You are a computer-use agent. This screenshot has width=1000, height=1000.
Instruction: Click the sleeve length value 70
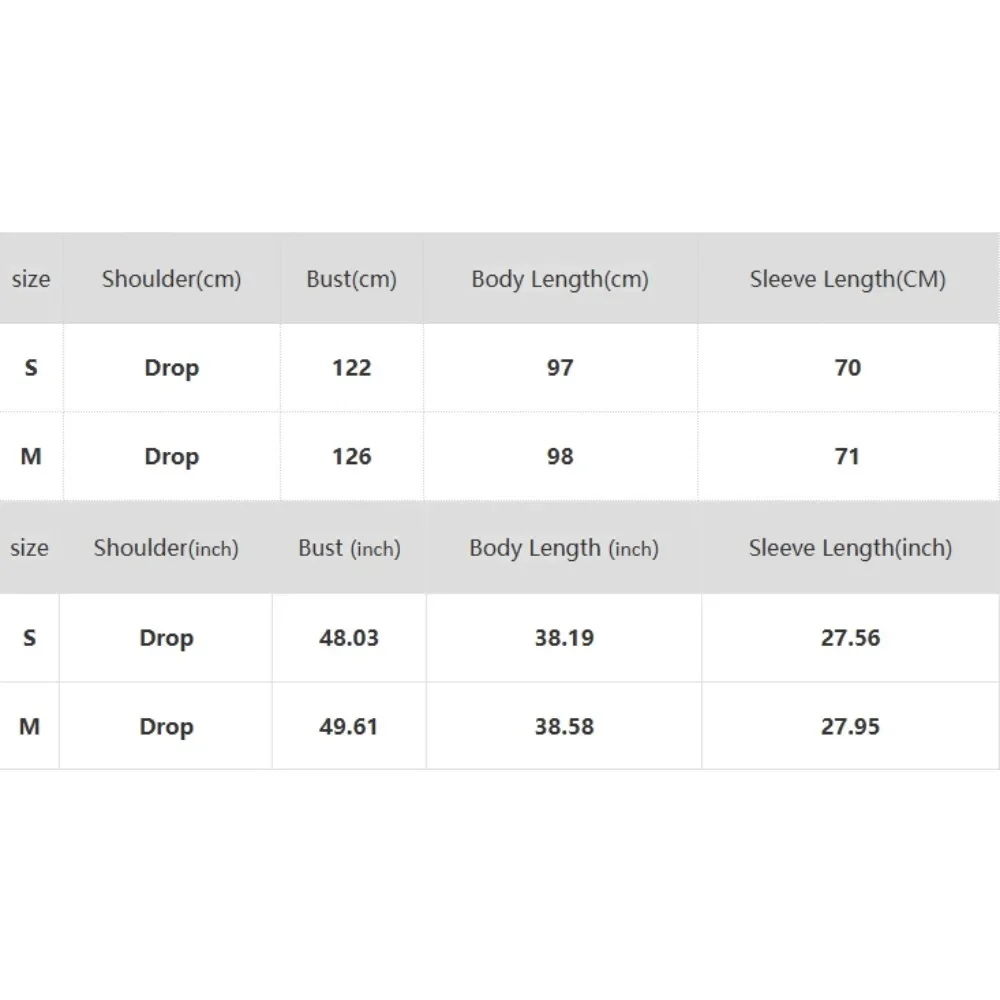click(x=847, y=368)
